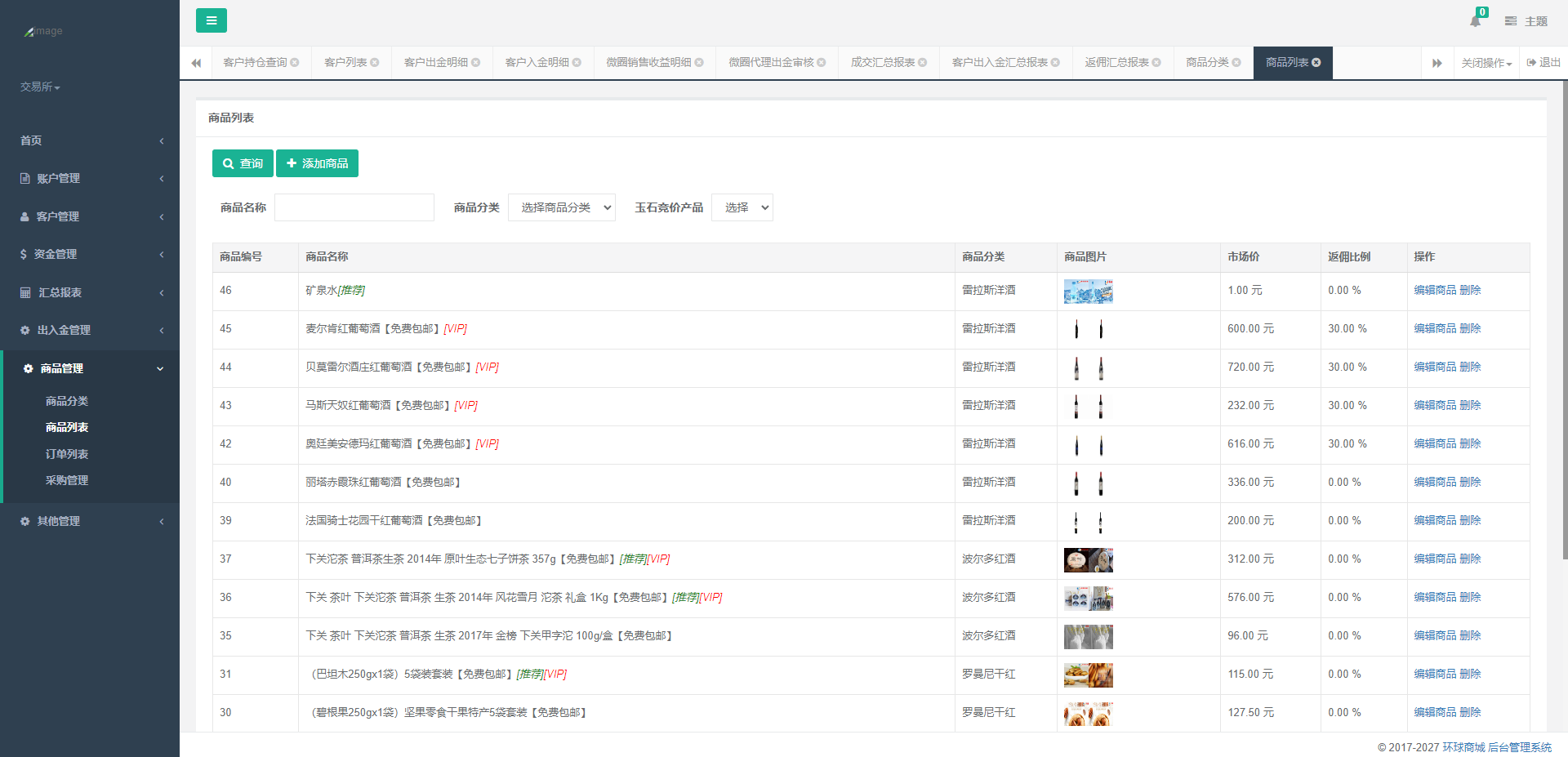Click the 环球商城 后台管理系统 footer link
Viewport: 1568px width, 757px height.
[1497, 747]
